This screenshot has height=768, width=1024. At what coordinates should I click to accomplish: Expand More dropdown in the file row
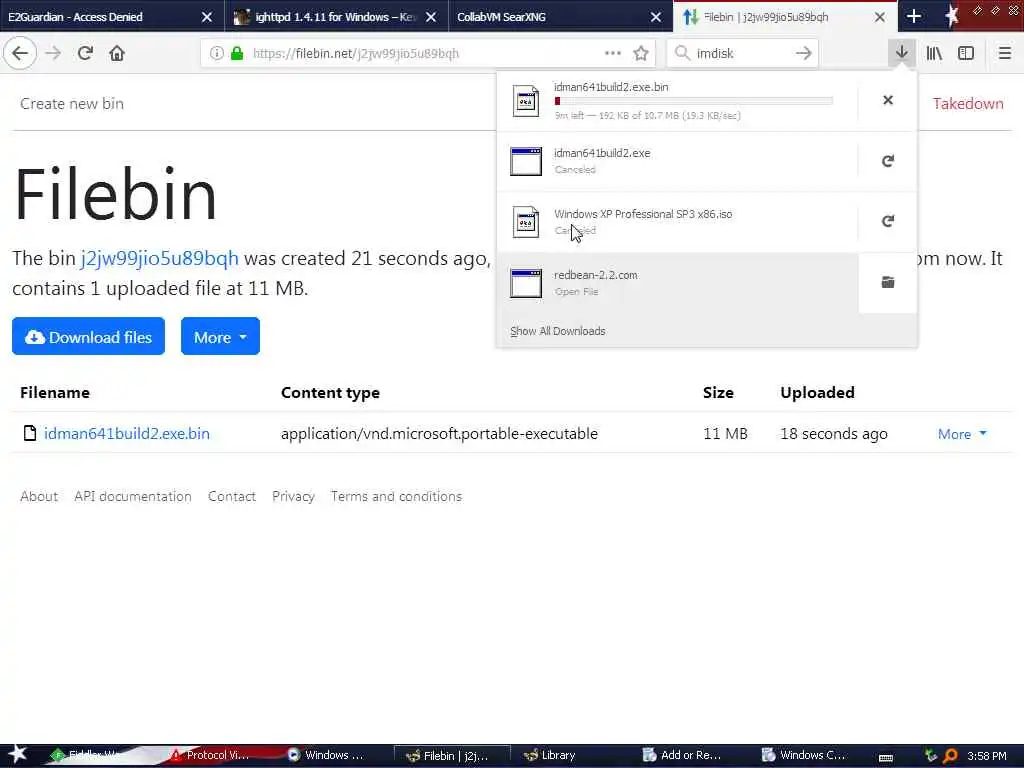click(x=962, y=434)
